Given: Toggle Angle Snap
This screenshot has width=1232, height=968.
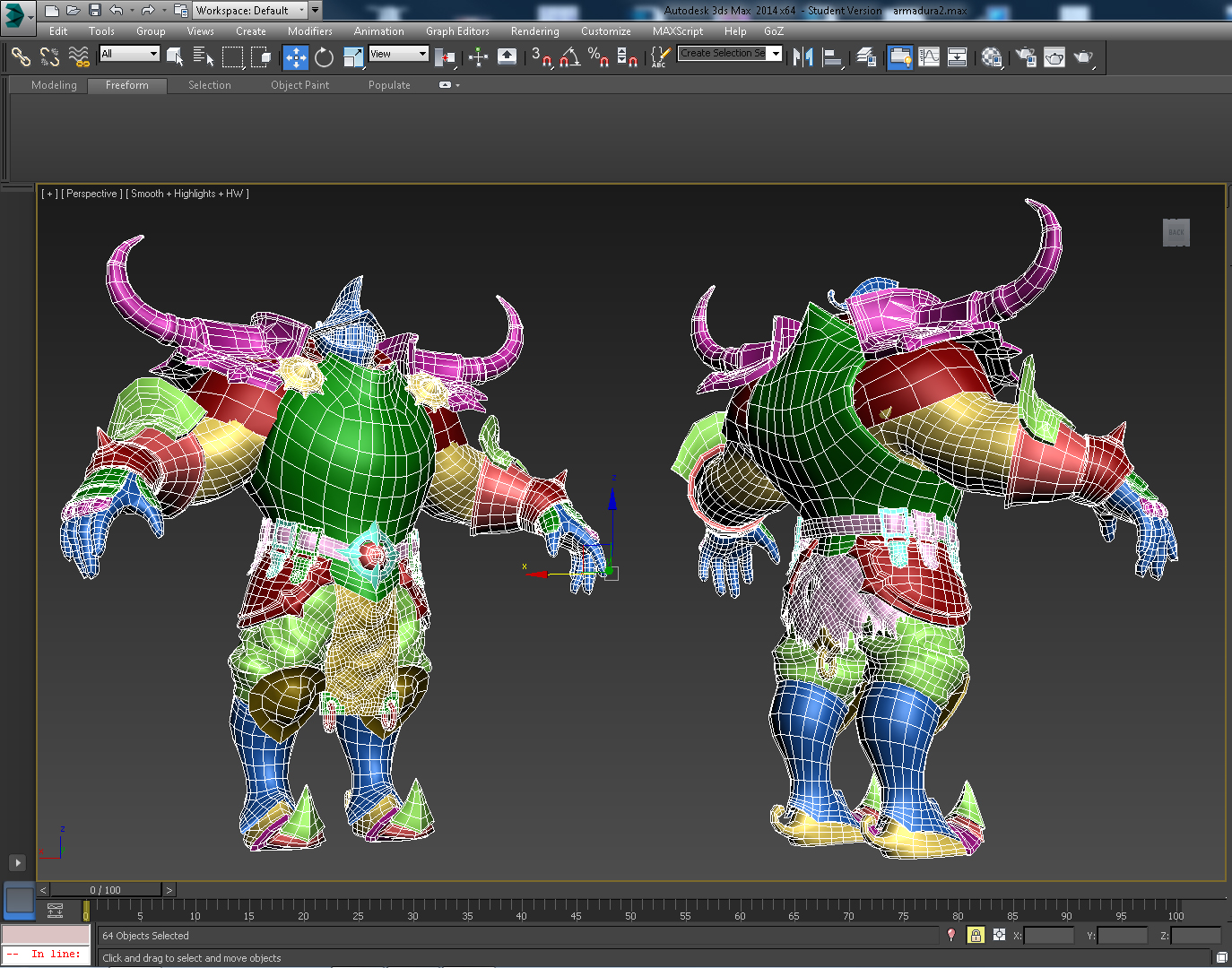Looking at the screenshot, I should click(569, 57).
